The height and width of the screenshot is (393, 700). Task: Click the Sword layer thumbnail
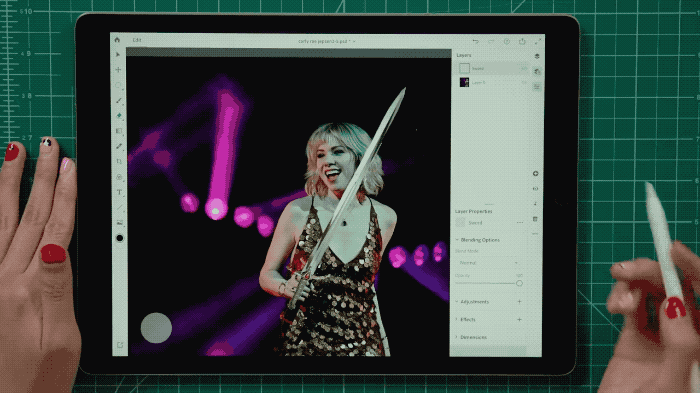[464, 68]
